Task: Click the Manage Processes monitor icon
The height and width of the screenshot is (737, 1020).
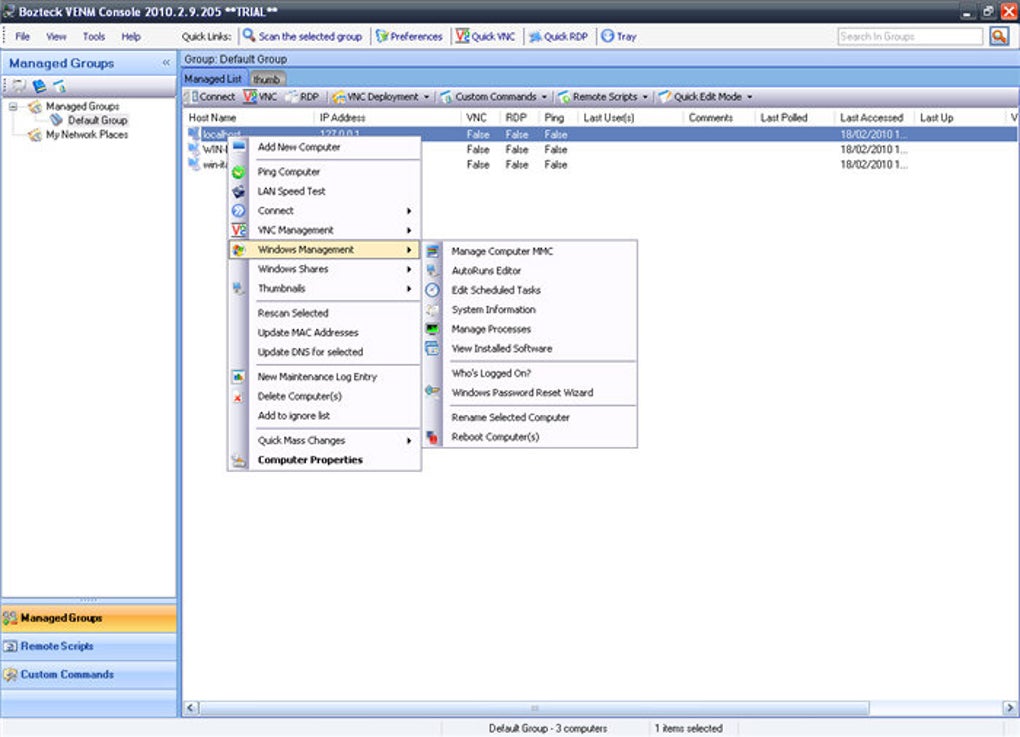Action: (x=433, y=329)
